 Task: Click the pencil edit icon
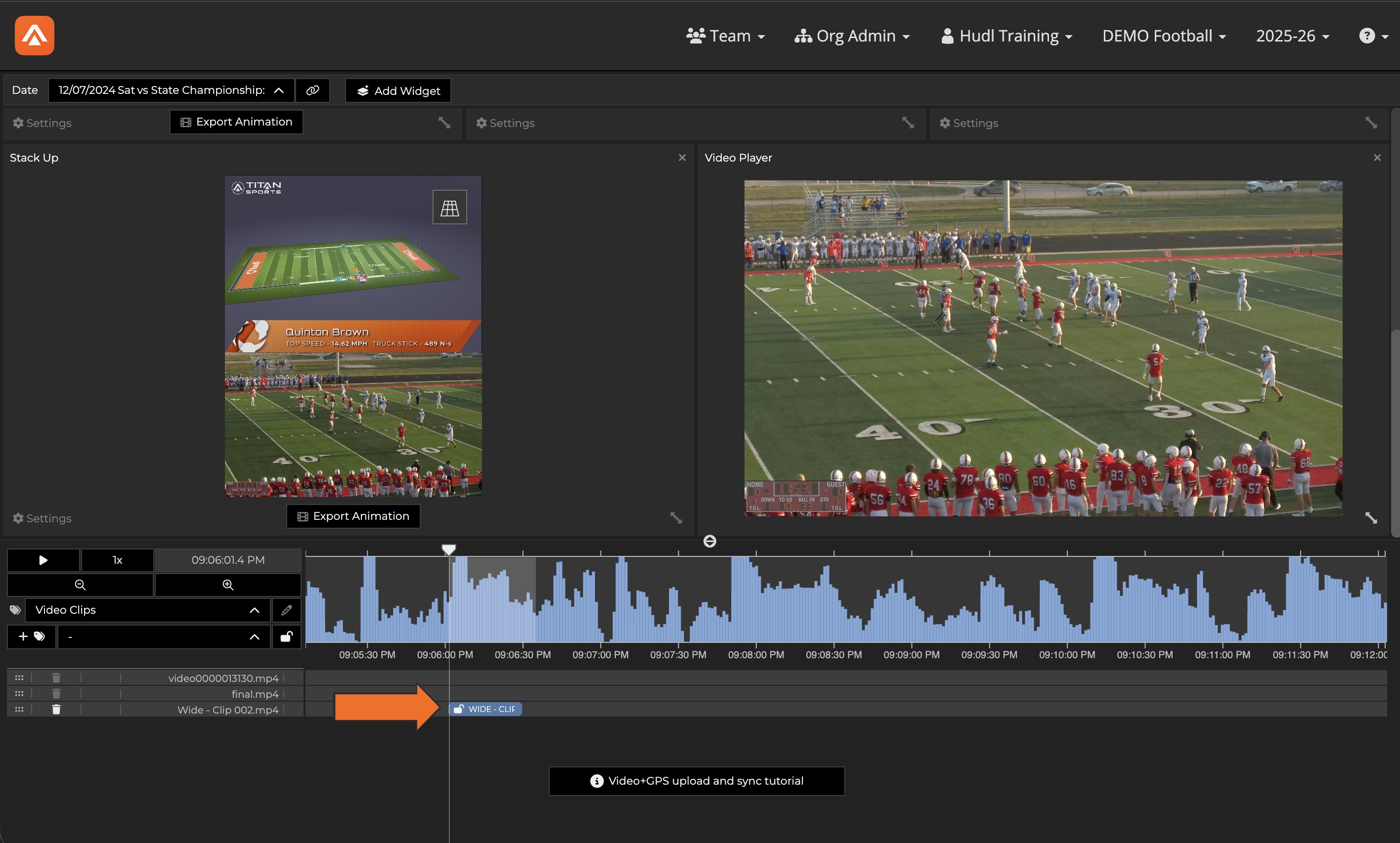point(286,610)
